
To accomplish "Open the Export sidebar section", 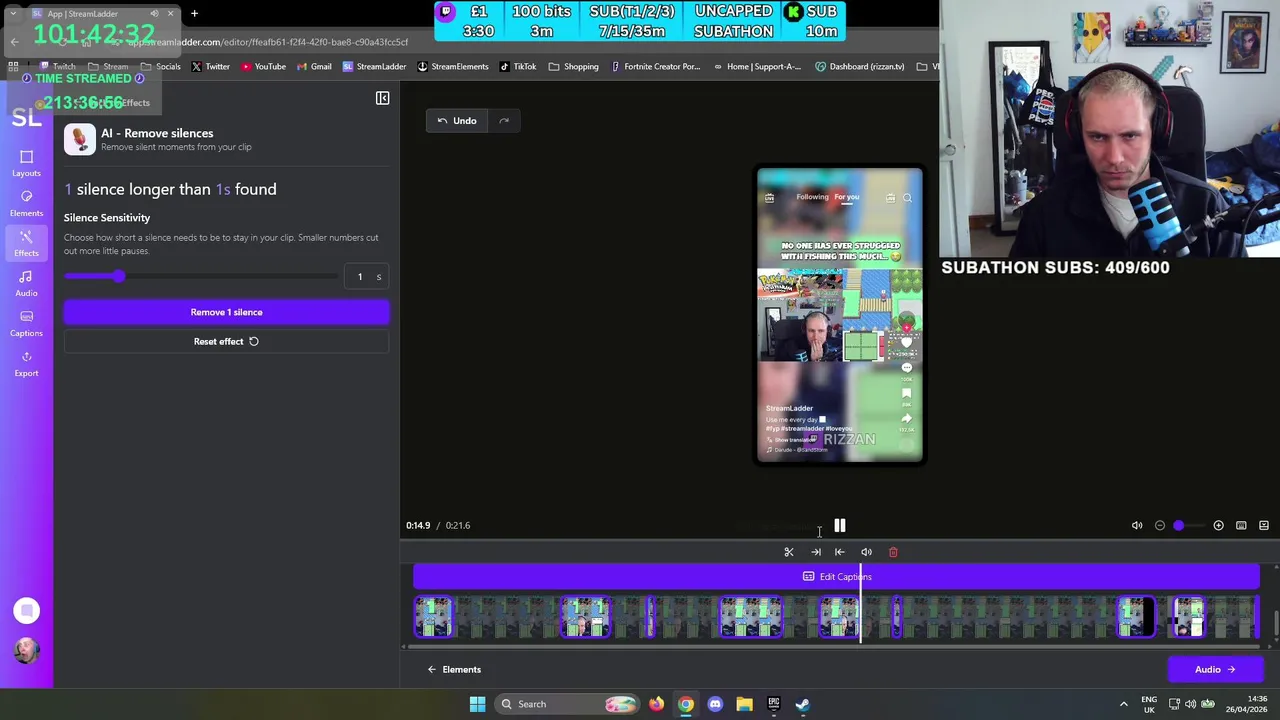I will point(26,363).
